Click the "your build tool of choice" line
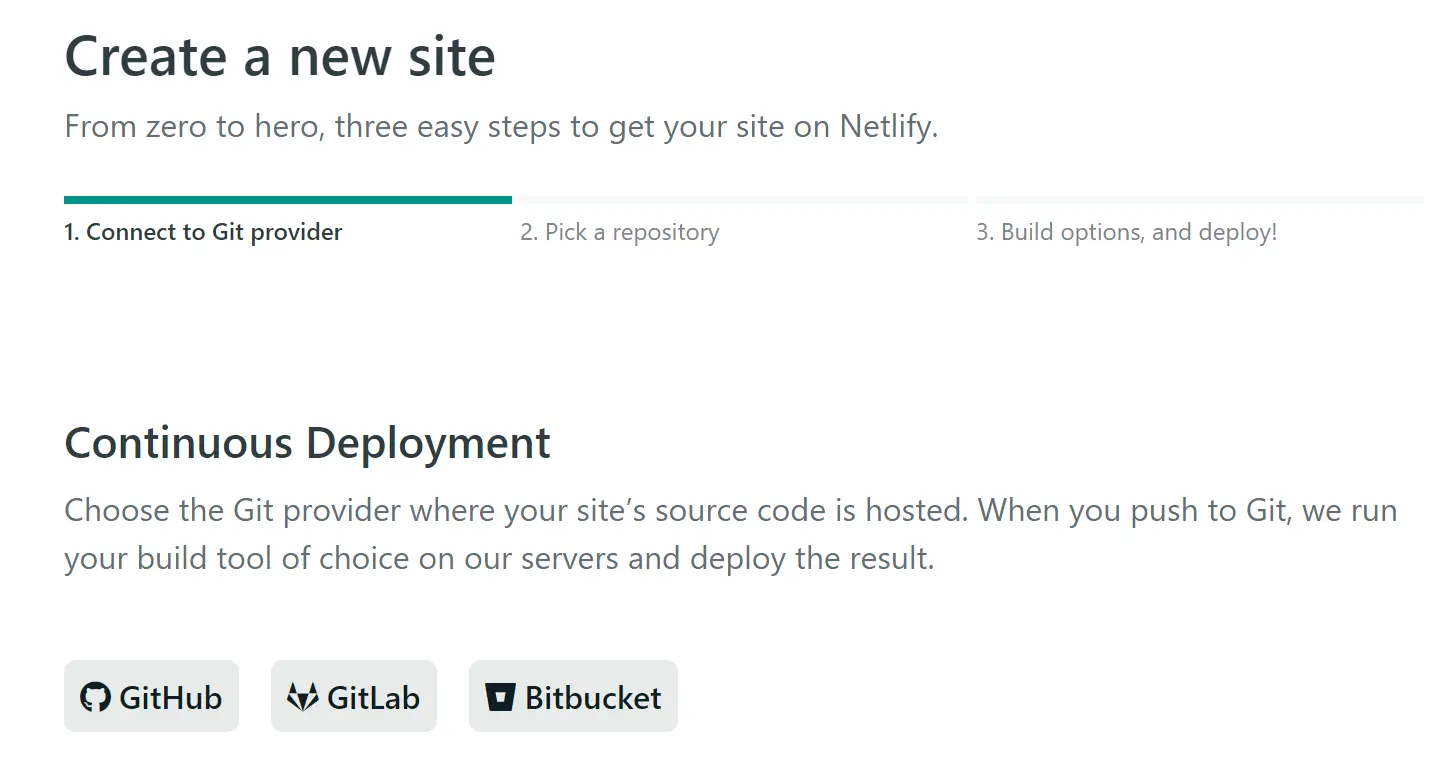This screenshot has width=1445, height=772. [499, 558]
